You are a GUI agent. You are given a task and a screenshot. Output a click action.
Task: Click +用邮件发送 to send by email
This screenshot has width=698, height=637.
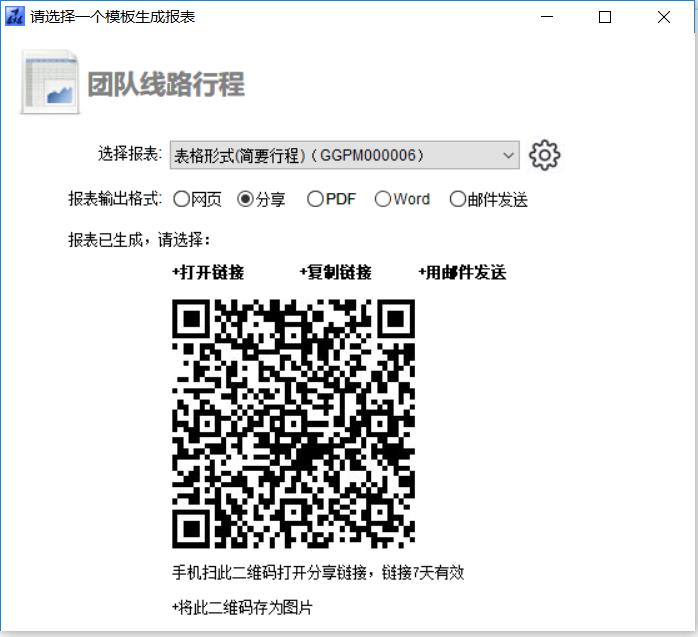point(462,272)
